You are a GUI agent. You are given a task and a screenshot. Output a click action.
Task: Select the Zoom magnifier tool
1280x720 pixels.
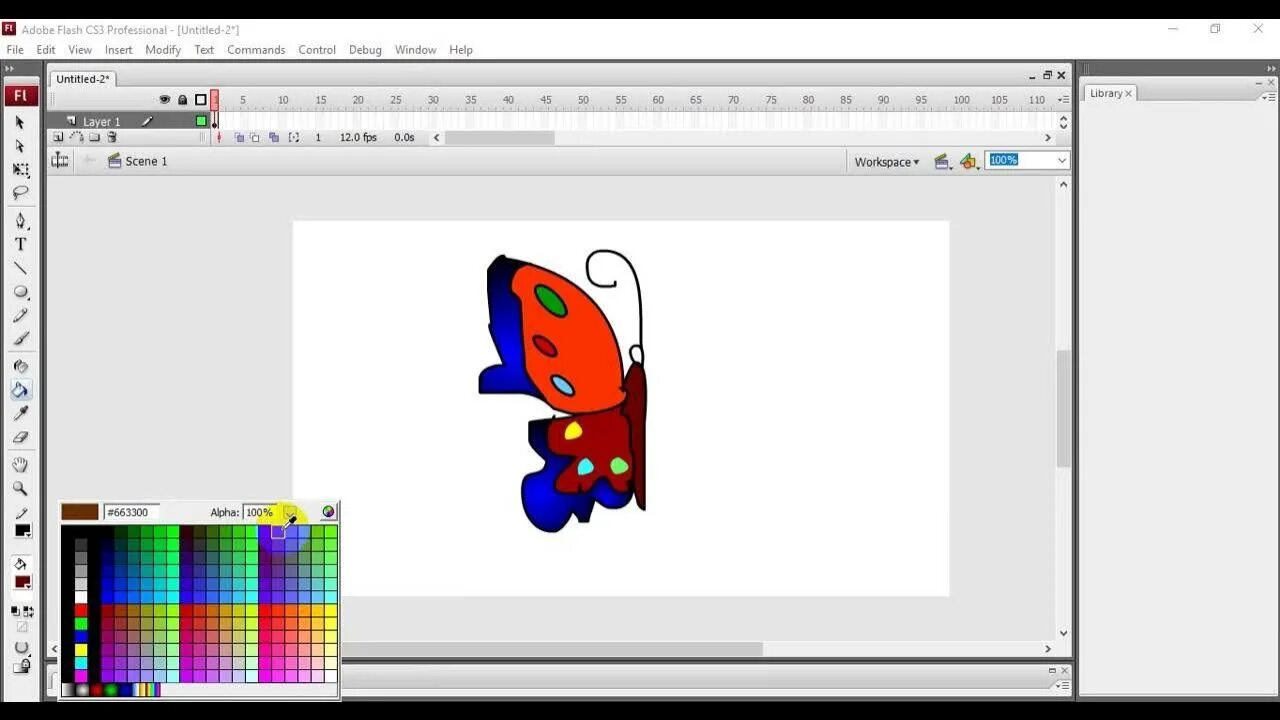point(20,489)
